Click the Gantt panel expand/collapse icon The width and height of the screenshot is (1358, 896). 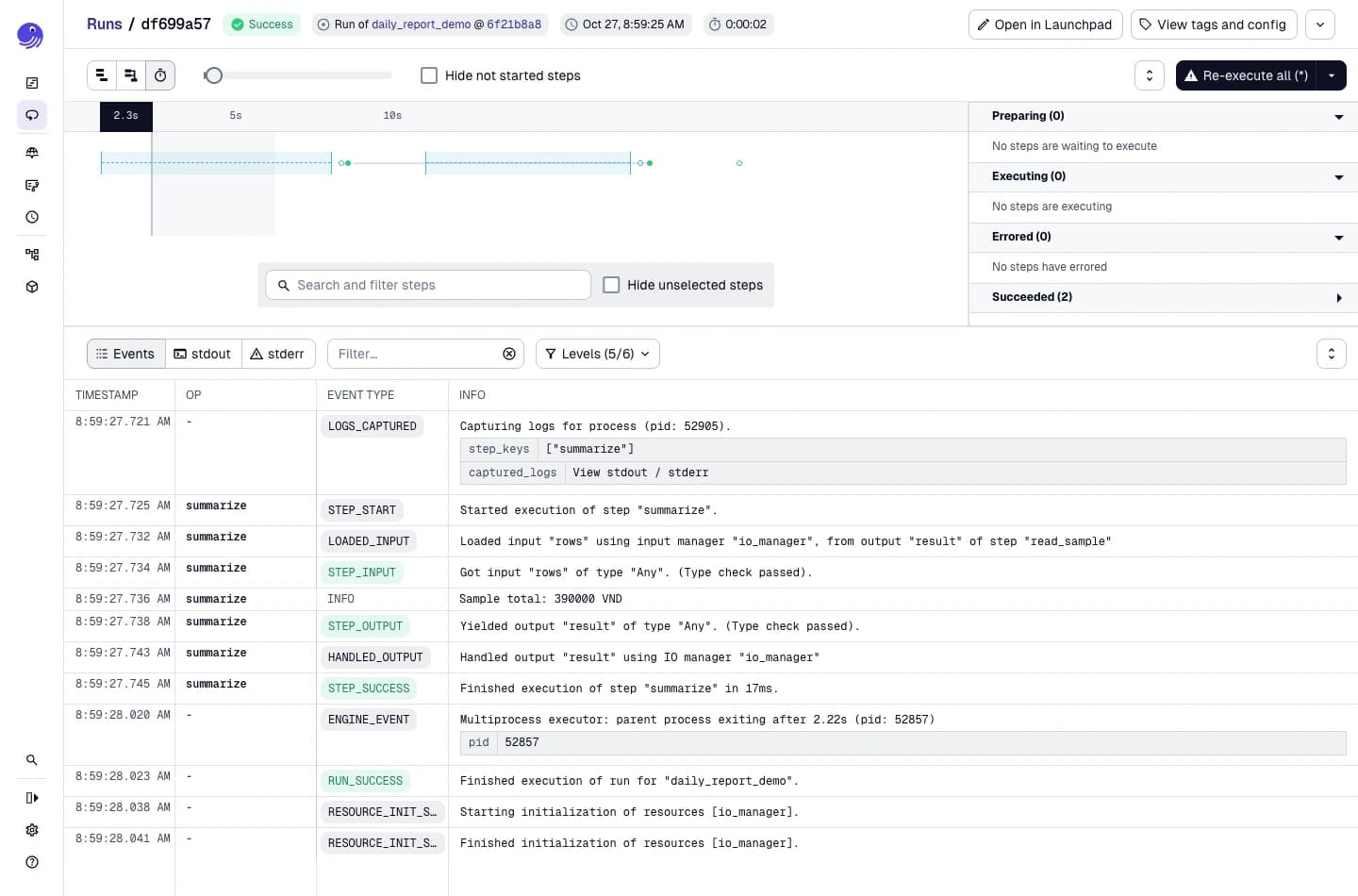click(x=1150, y=75)
